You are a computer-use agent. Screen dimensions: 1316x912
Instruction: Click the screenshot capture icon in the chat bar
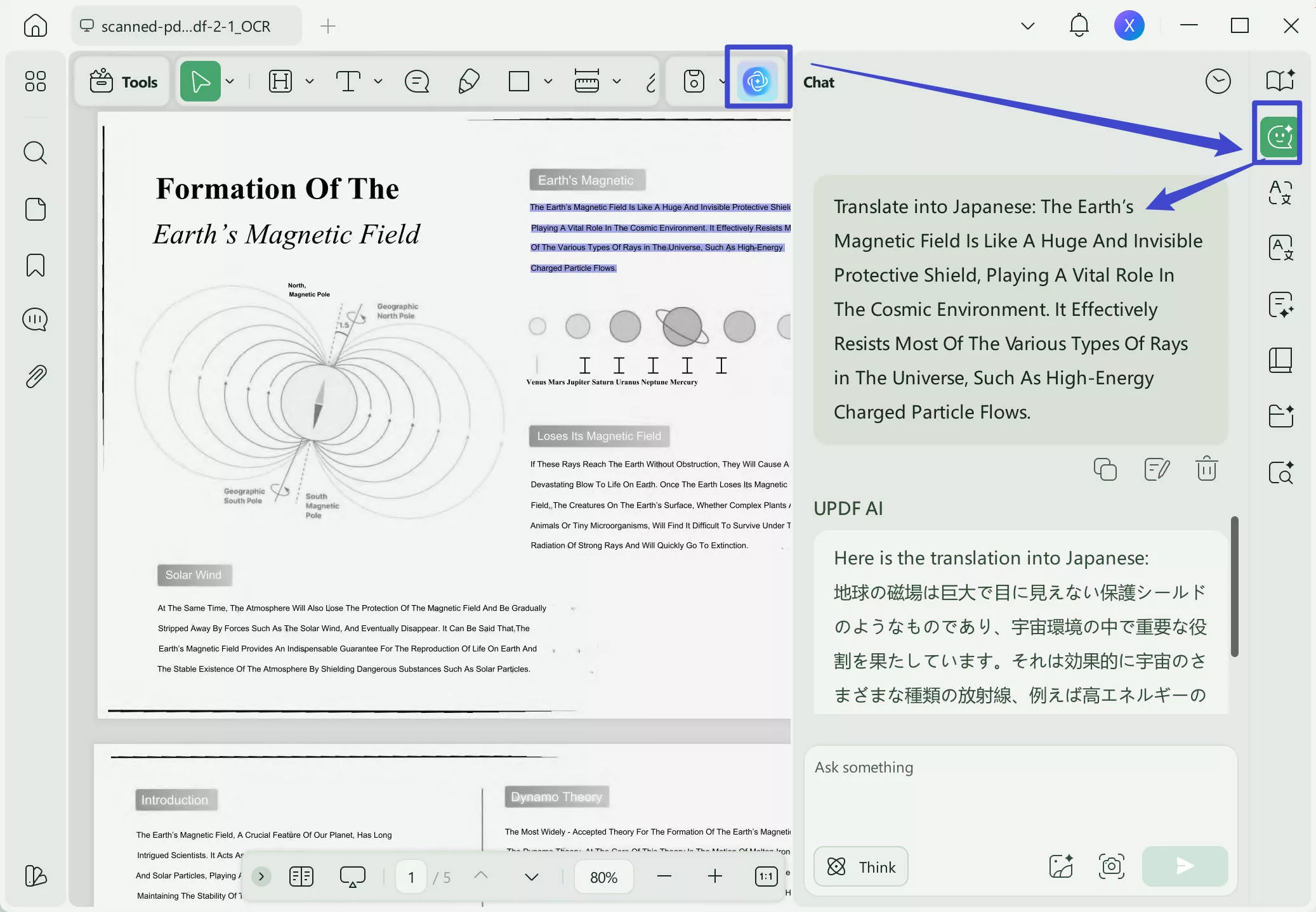(x=1111, y=866)
